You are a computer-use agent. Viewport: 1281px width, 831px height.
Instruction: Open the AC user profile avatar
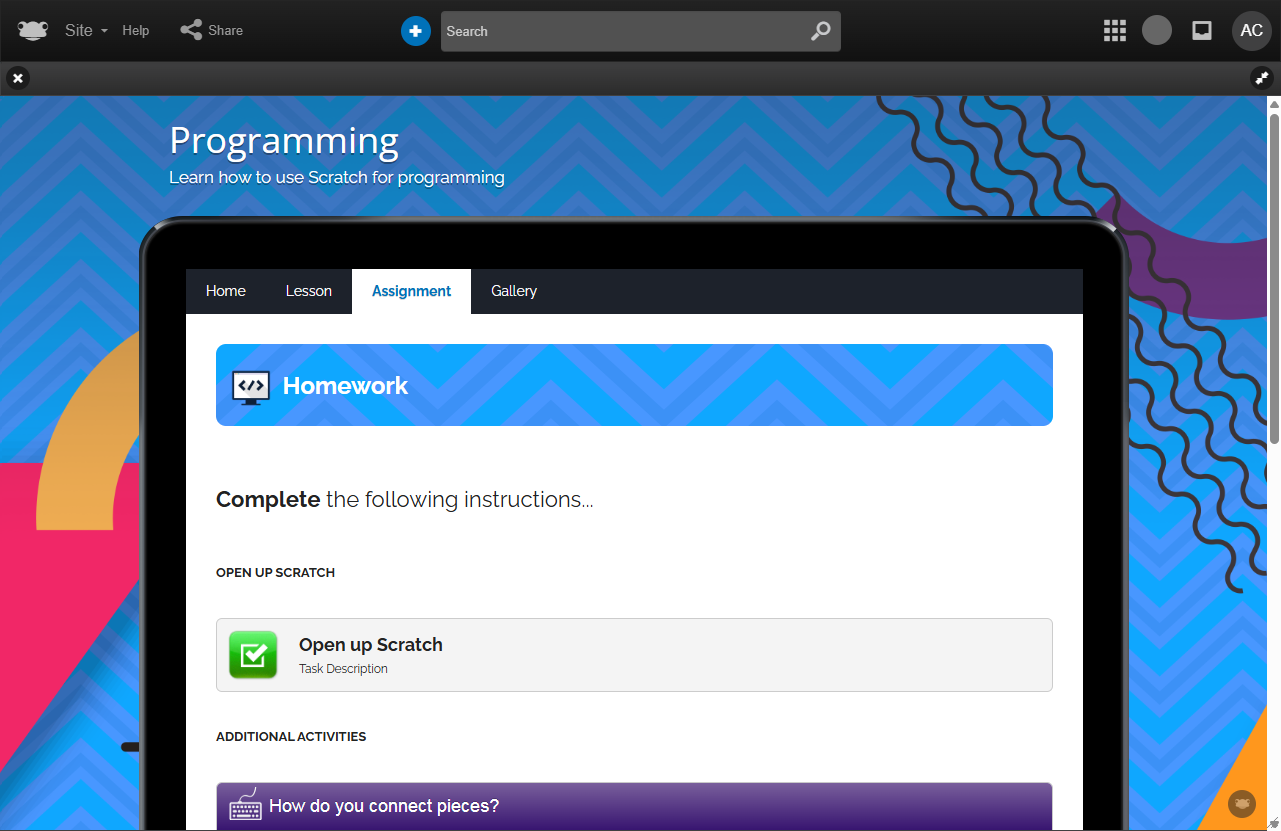click(1251, 31)
